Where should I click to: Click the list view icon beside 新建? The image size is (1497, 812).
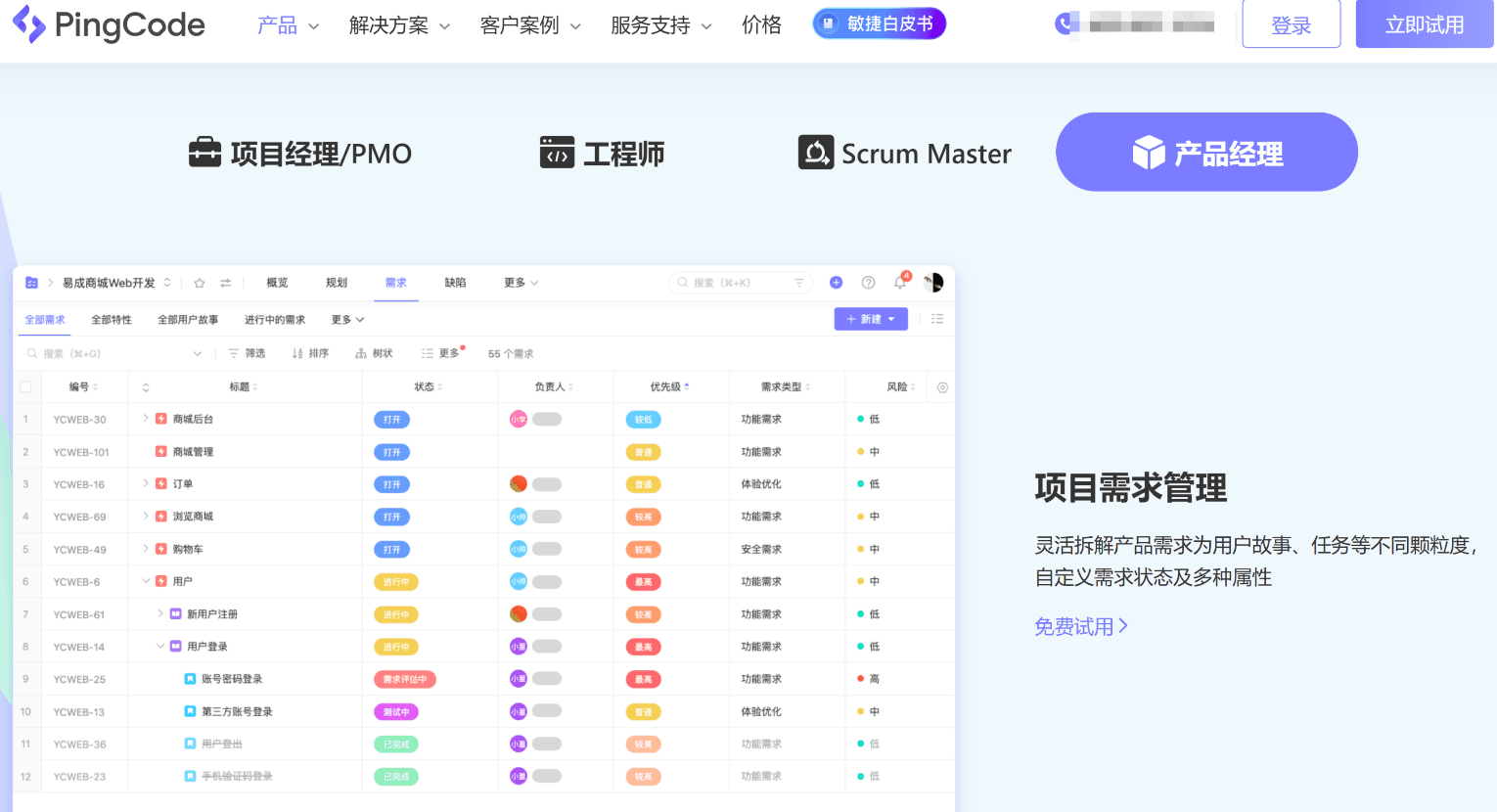click(937, 319)
